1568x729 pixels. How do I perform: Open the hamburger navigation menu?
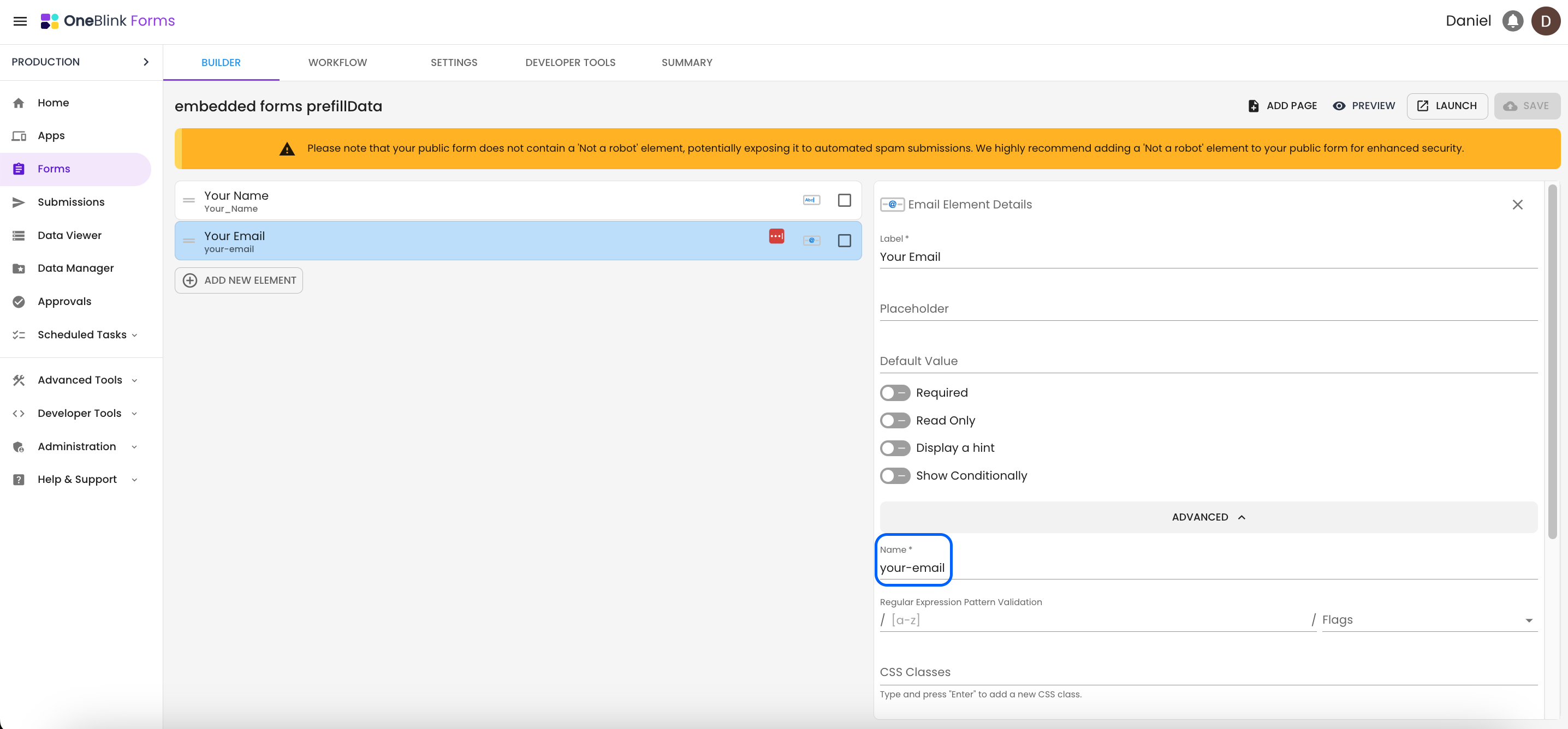[x=20, y=21]
